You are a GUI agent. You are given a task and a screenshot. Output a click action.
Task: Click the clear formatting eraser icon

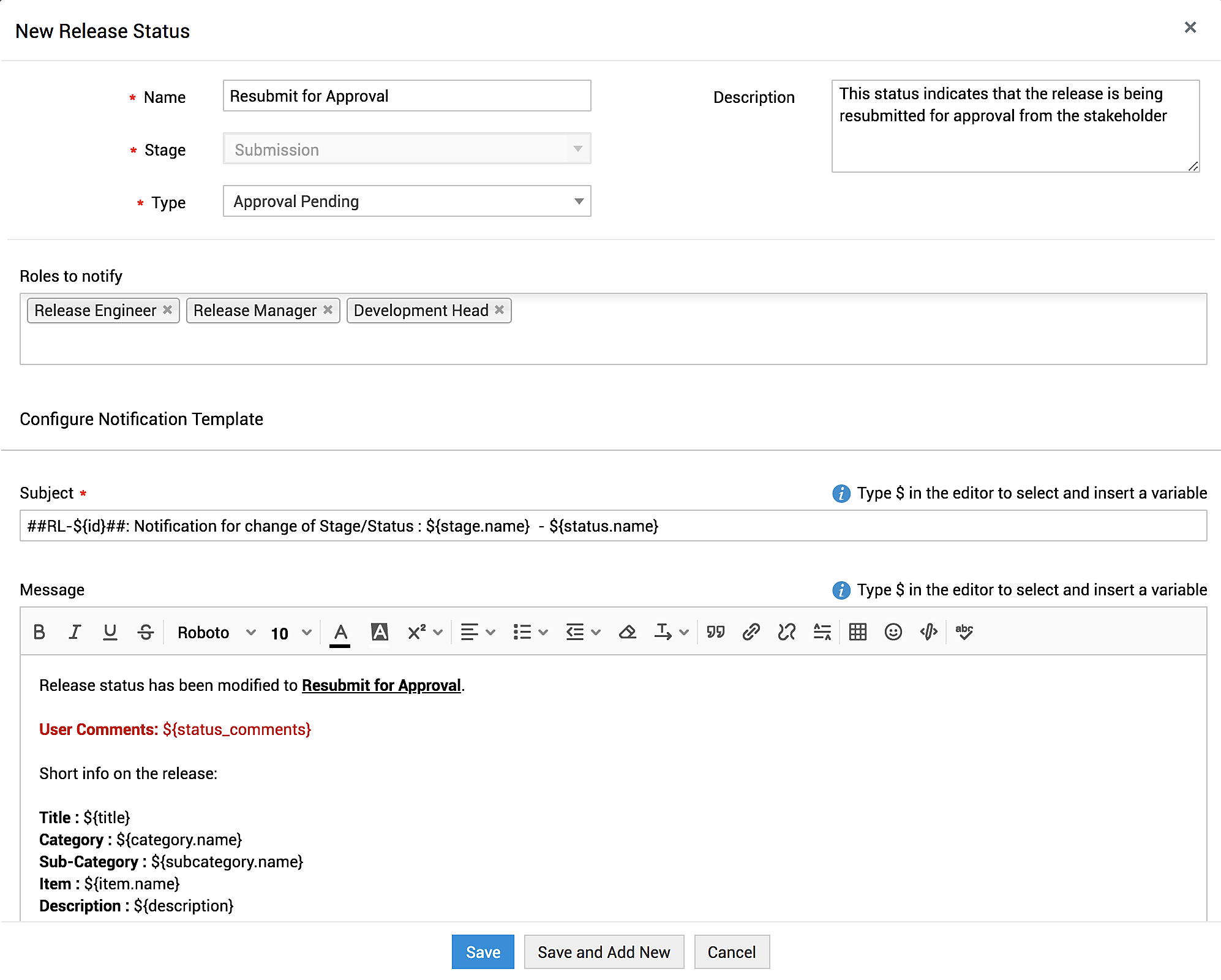click(627, 631)
